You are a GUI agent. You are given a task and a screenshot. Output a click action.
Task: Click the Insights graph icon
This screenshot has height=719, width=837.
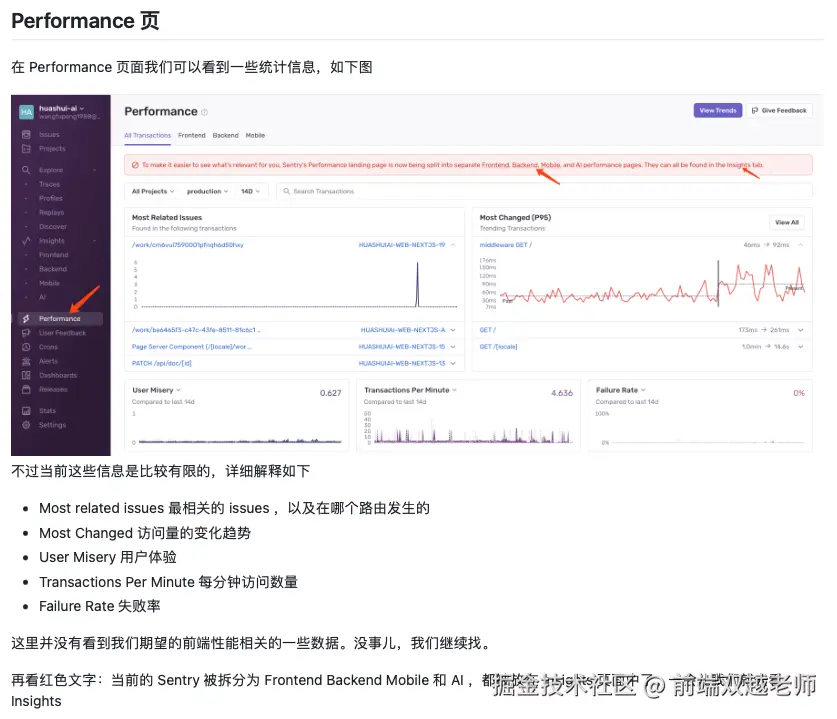pyautogui.click(x=26, y=241)
